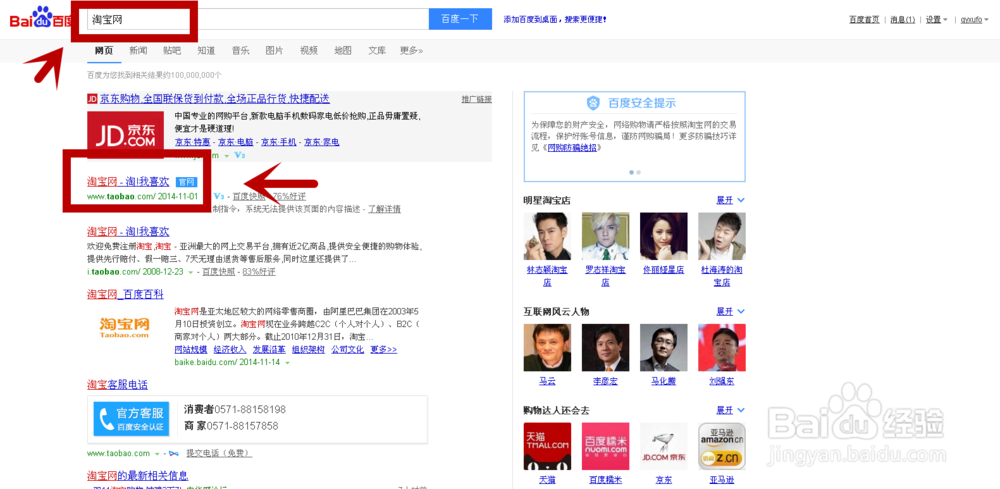Expand the 更多» tab menu
This screenshot has height=489, width=1000.
click(411, 50)
